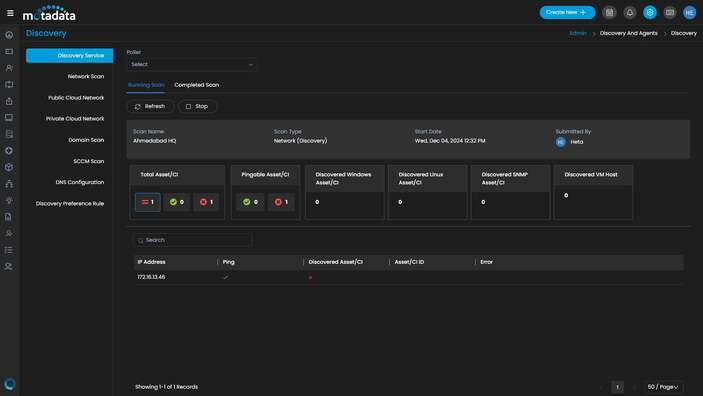Open the checklist tasks icon in sidebar

click(9, 250)
